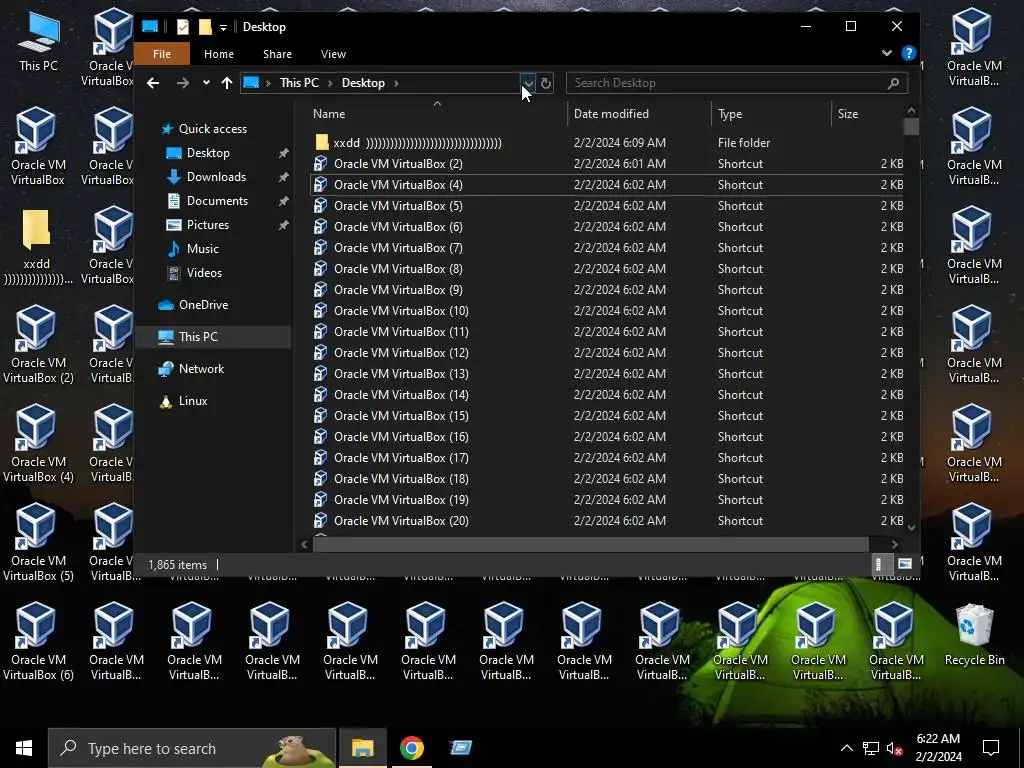The width and height of the screenshot is (1024, 768).
Task: Select Oracle VM VirtualBox (12) shortcut row
Action: click(607, 353)
